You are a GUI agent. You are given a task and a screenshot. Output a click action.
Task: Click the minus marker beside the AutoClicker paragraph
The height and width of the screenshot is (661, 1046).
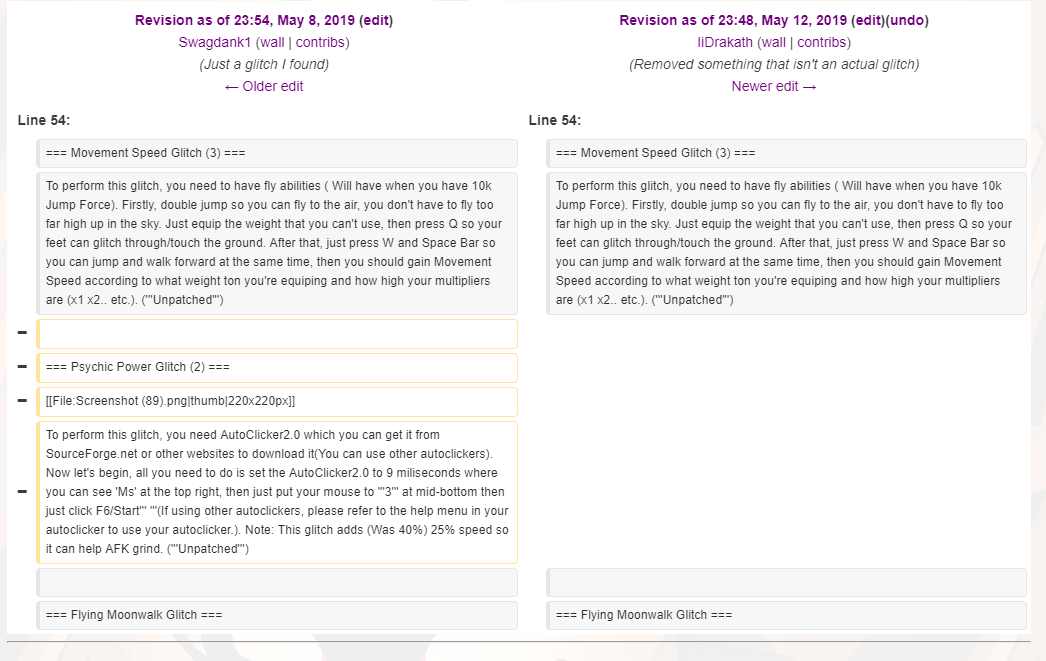point(22,492)
